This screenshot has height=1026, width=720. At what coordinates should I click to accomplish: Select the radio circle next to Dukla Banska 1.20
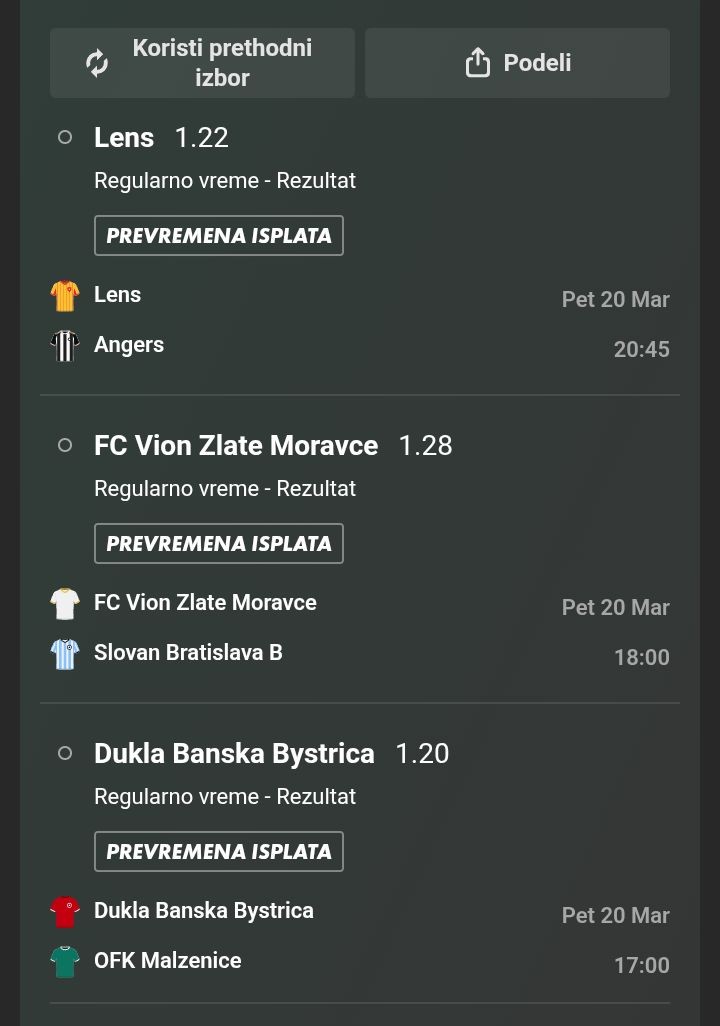65,754
